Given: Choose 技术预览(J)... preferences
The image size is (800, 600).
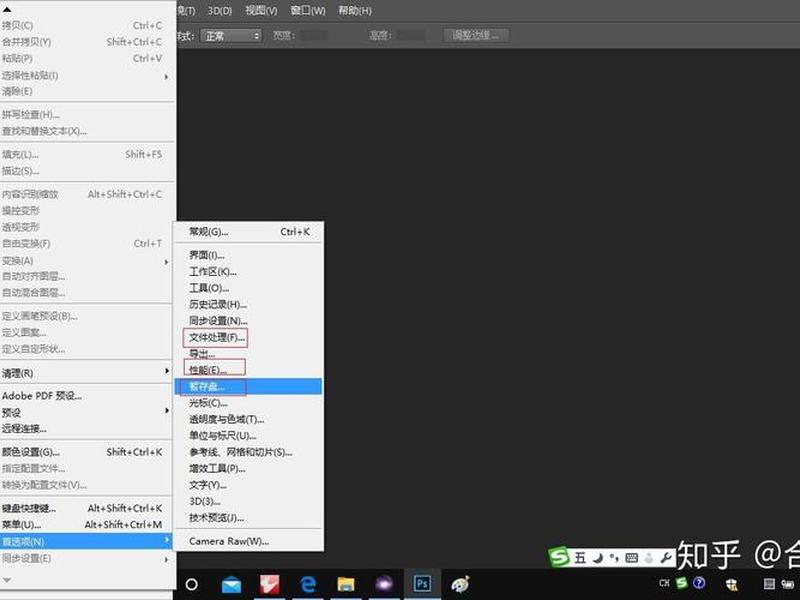Looking at the screenshot, I should 248,517.
